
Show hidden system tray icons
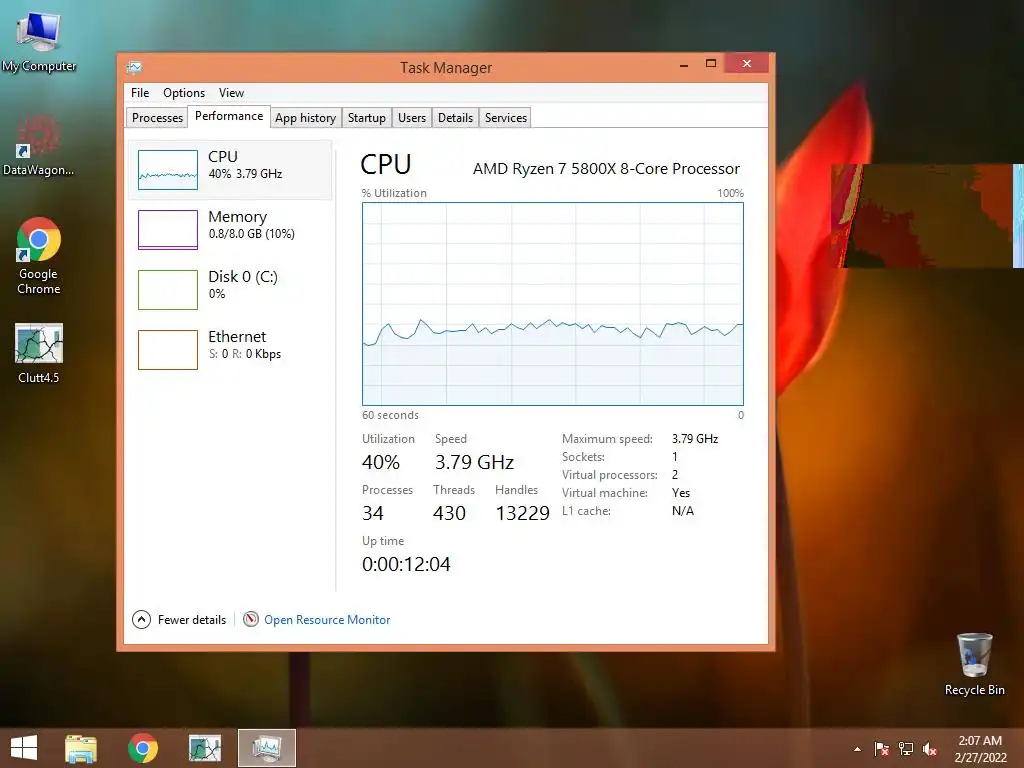point(857,749)
